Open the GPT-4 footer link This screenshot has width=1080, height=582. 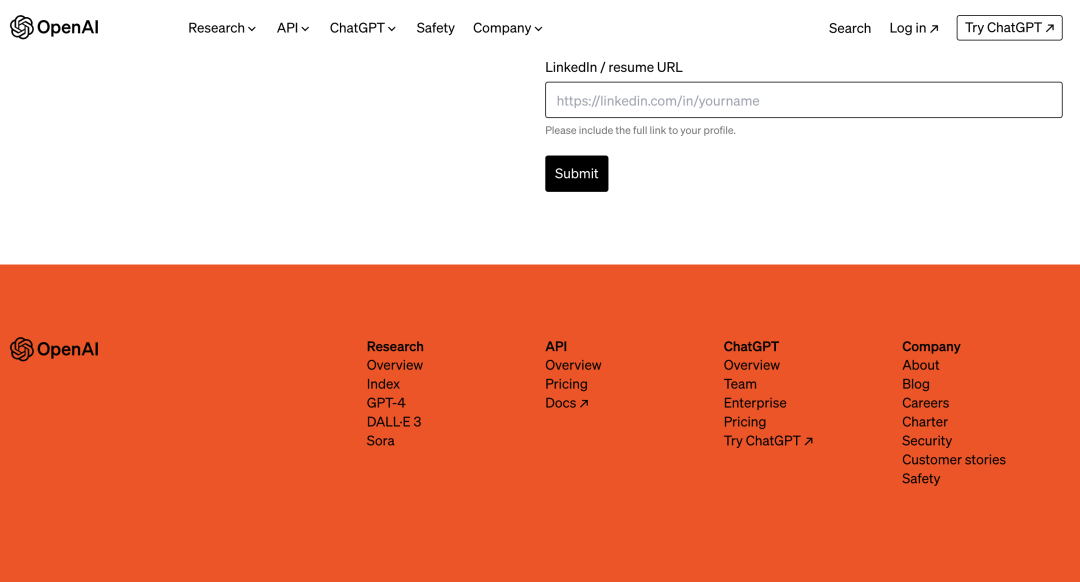pos(386,403)
